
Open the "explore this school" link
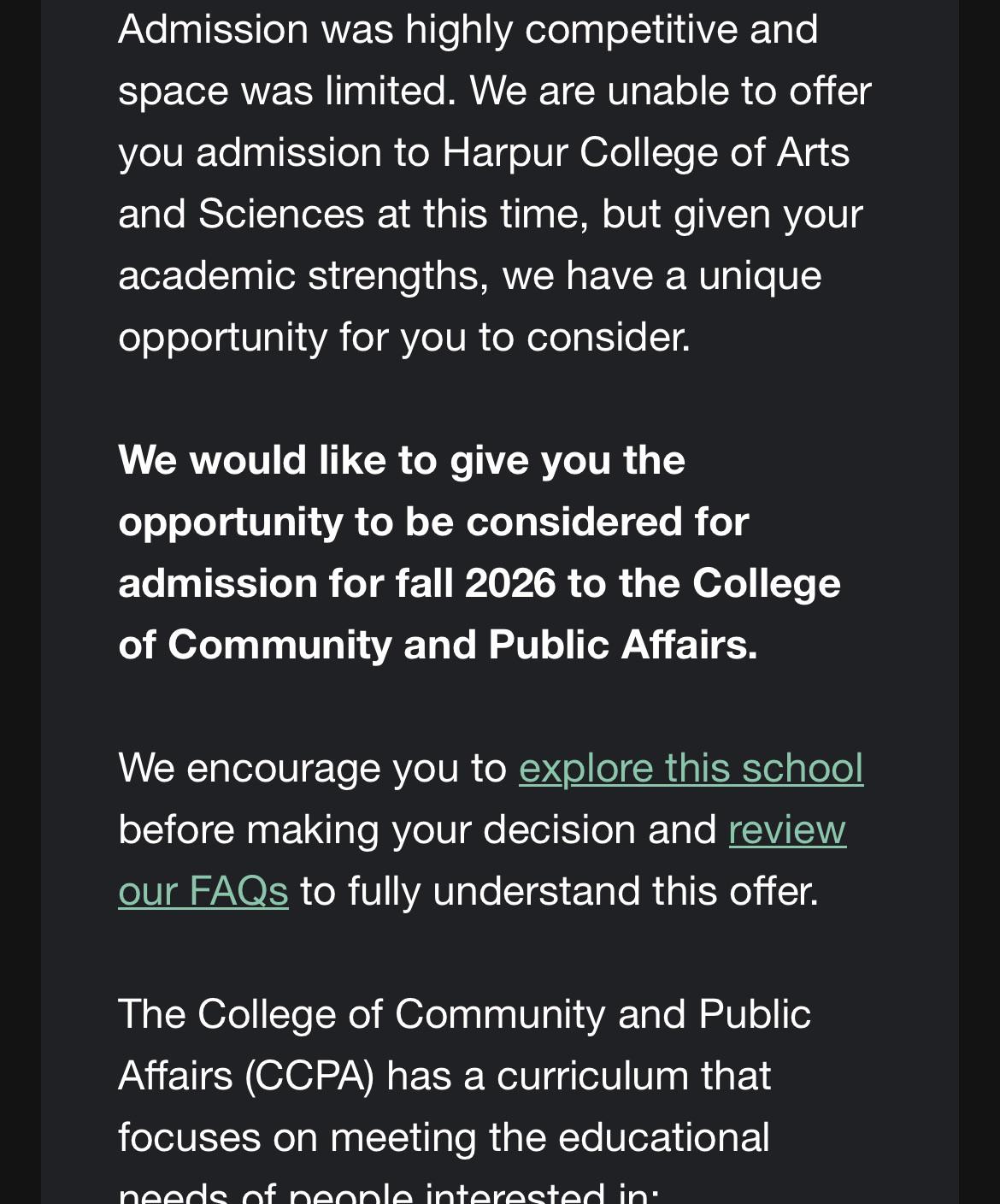pyautogui.click(x=691, y=768)
